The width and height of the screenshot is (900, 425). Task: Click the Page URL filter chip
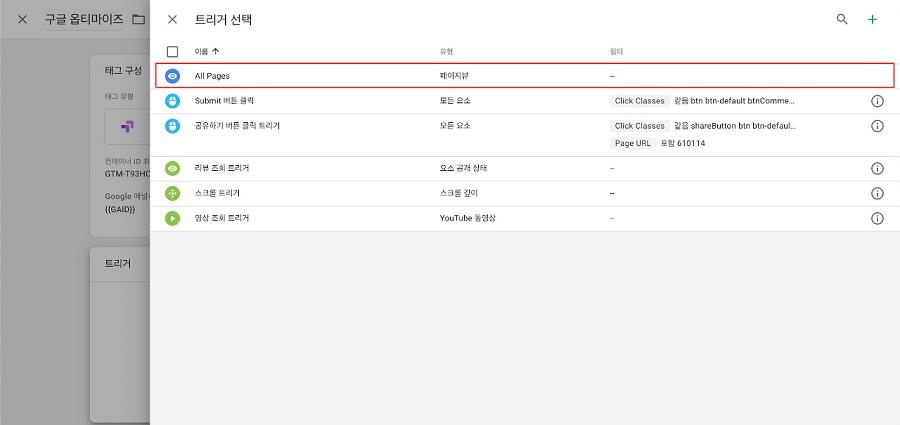click(633, 144)
